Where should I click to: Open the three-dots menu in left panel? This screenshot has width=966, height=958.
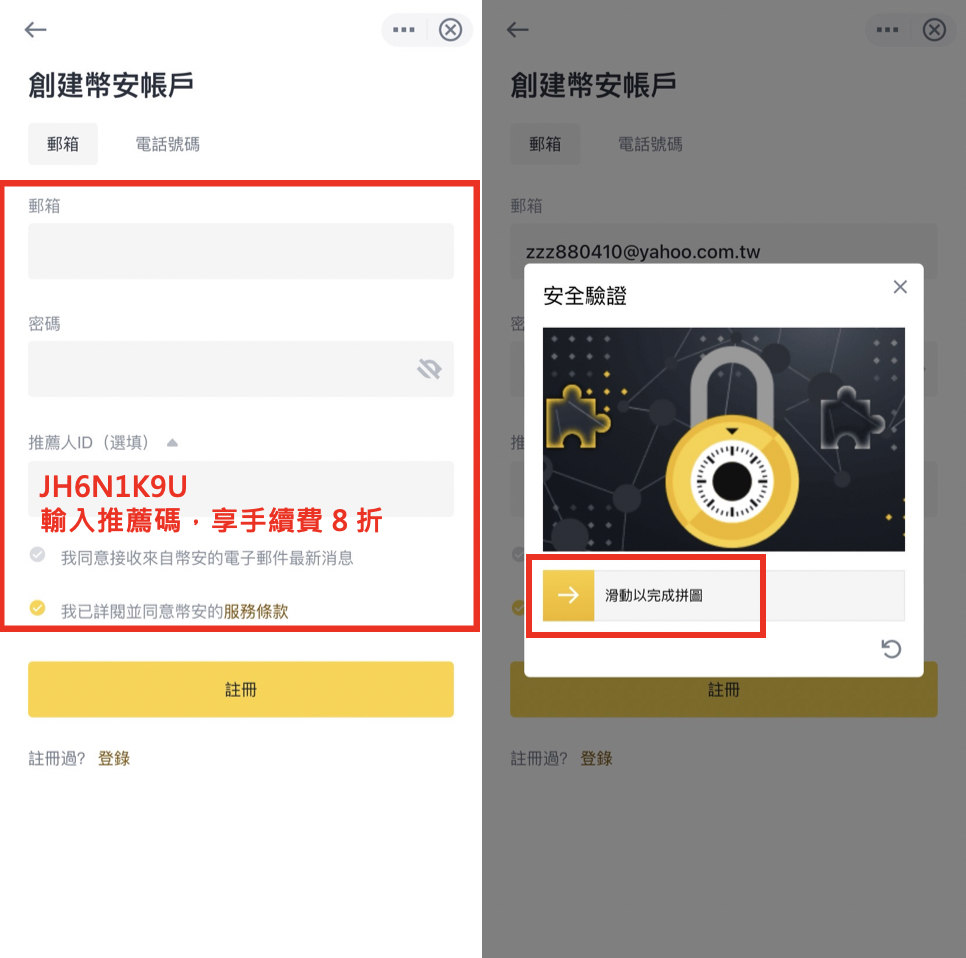pos(404,30)
